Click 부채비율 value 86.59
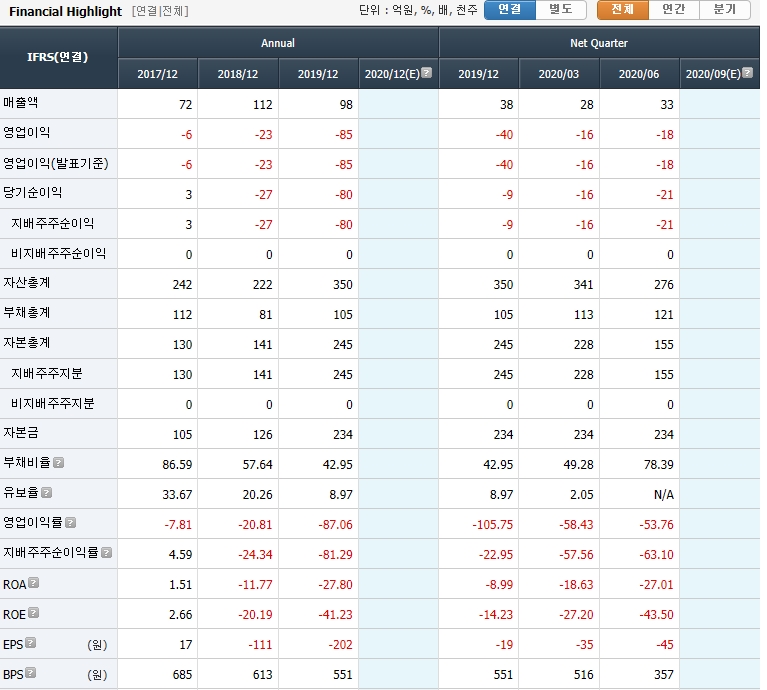This screenshot has height=690, width=767. (x=177, y=465)
